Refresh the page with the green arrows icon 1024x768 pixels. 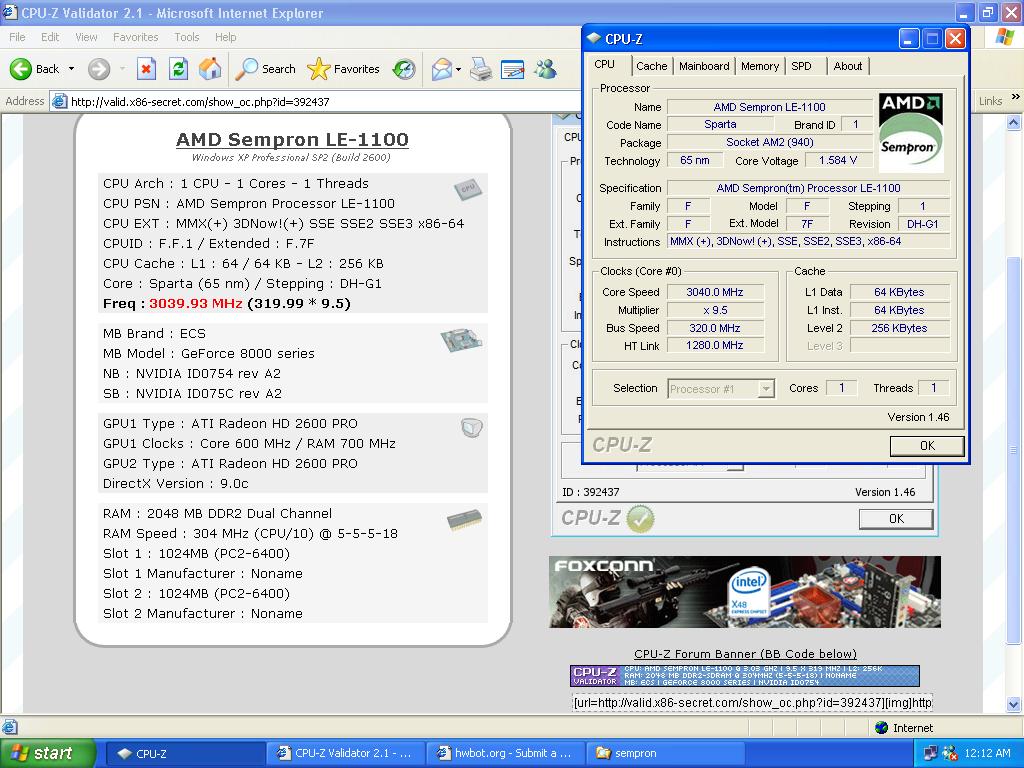178,69
